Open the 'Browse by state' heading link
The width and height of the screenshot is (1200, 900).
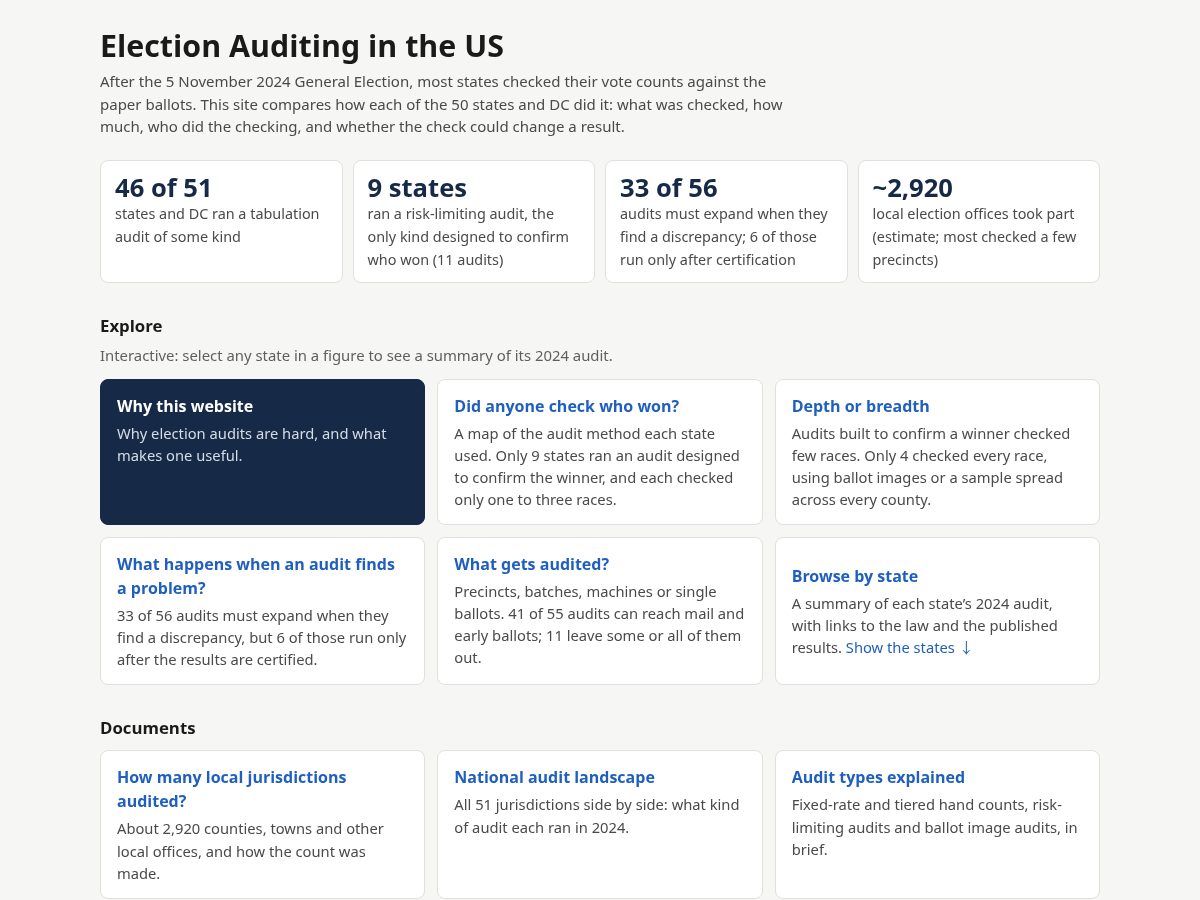[854, 576]
